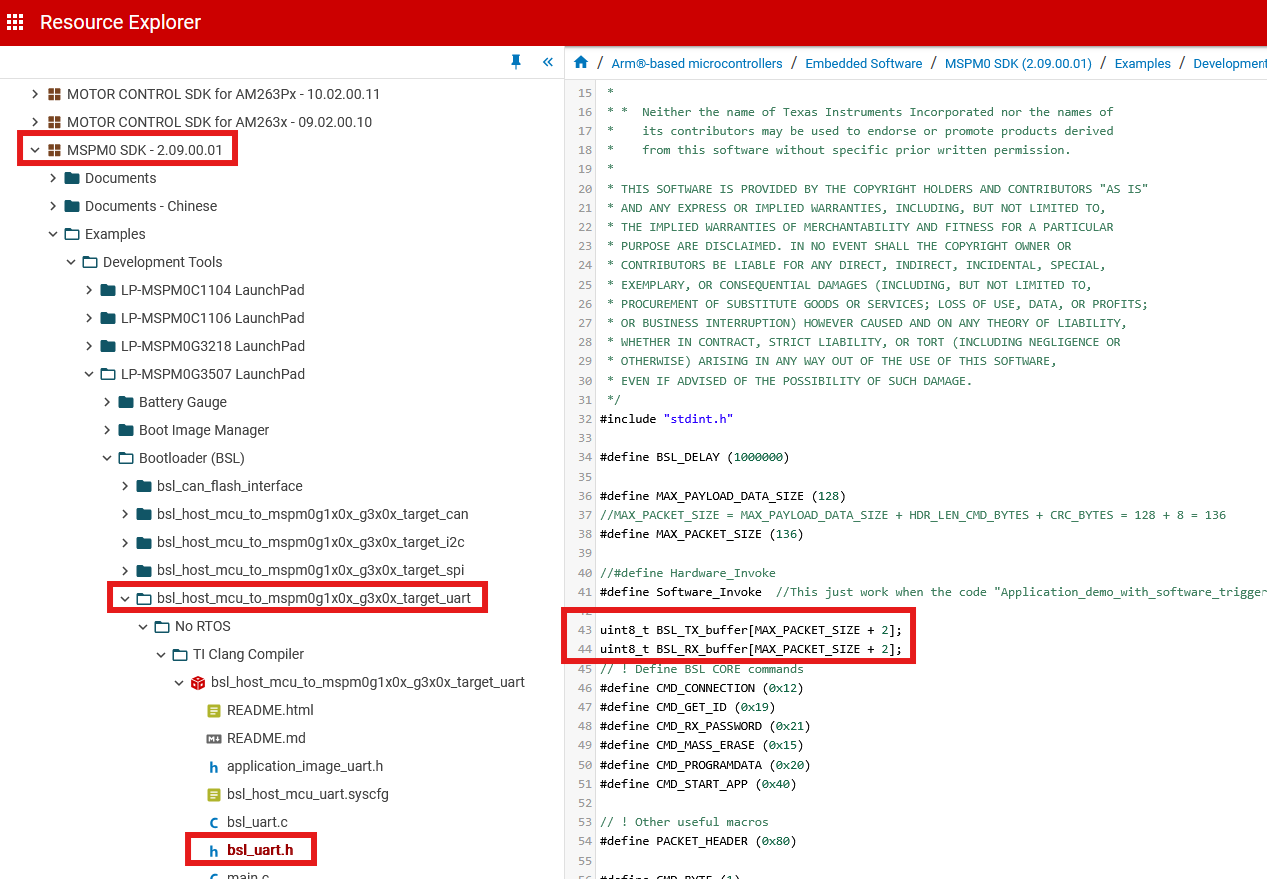Click the No RTOS folder icon
This screenshot has height=879, width=1267.
[162, 626]
